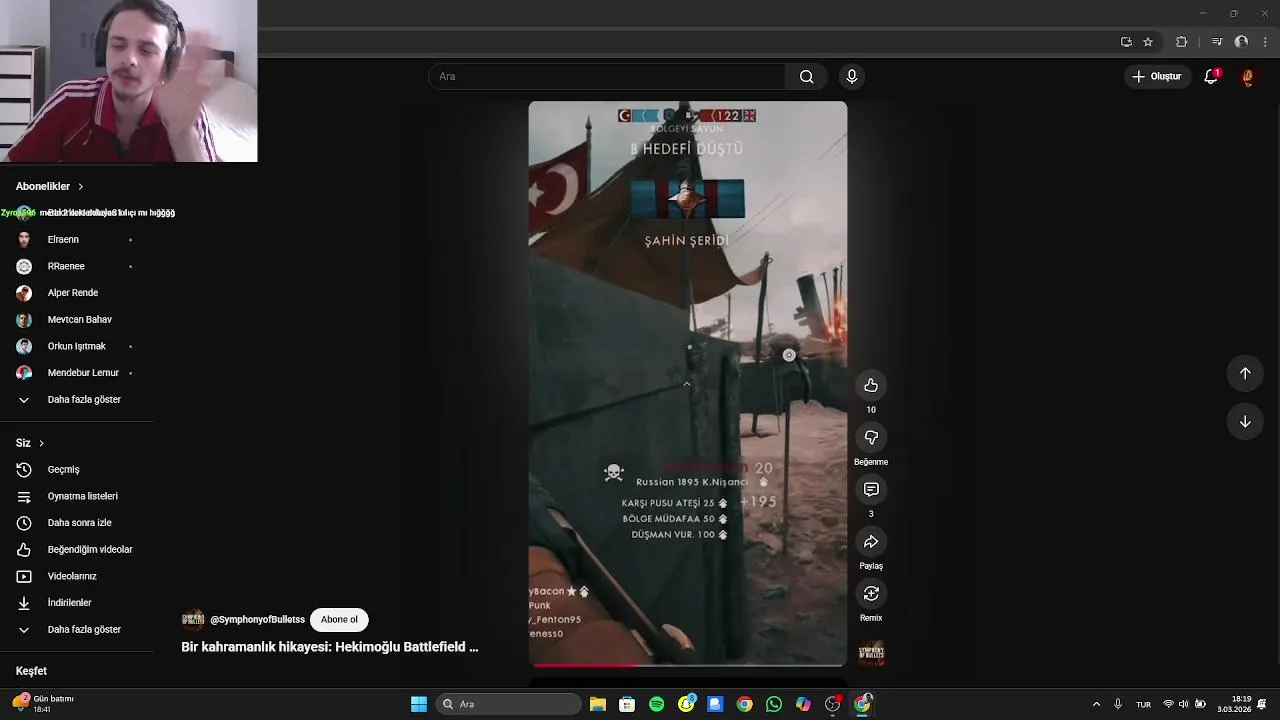Open Spotify from the taskbar

(656, 704)
